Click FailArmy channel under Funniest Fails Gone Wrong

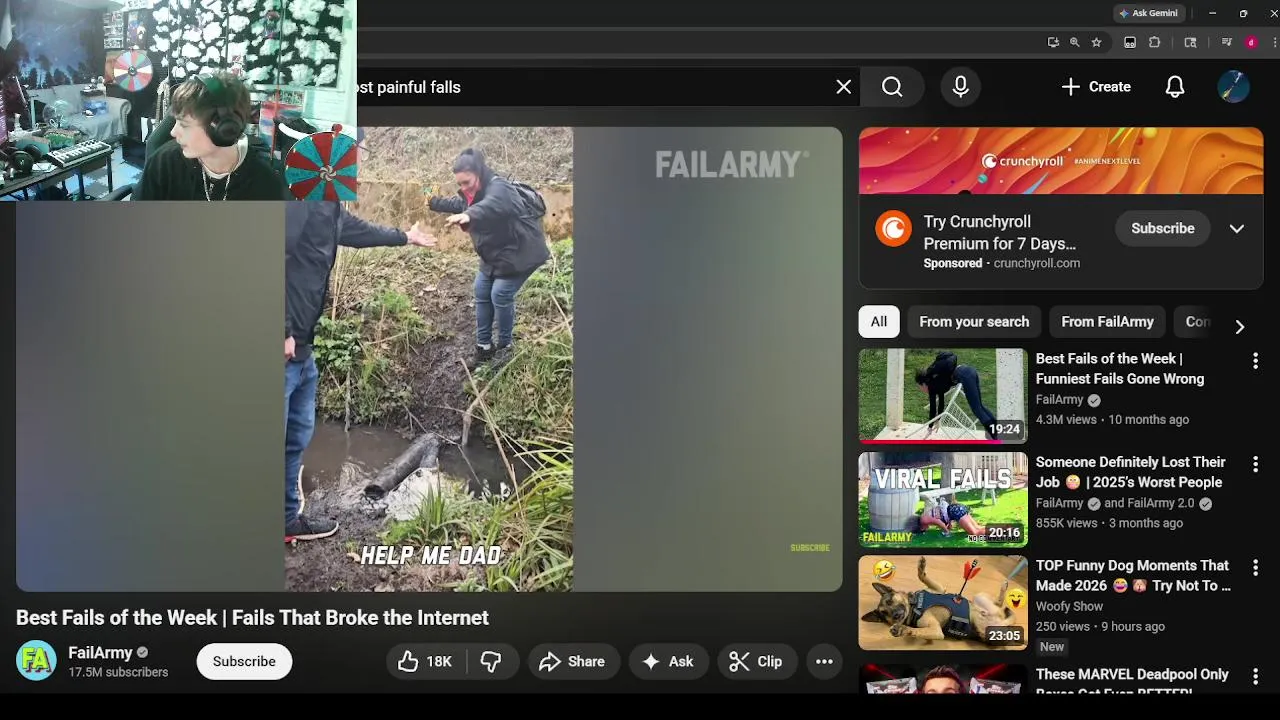tap(1059, 400)
